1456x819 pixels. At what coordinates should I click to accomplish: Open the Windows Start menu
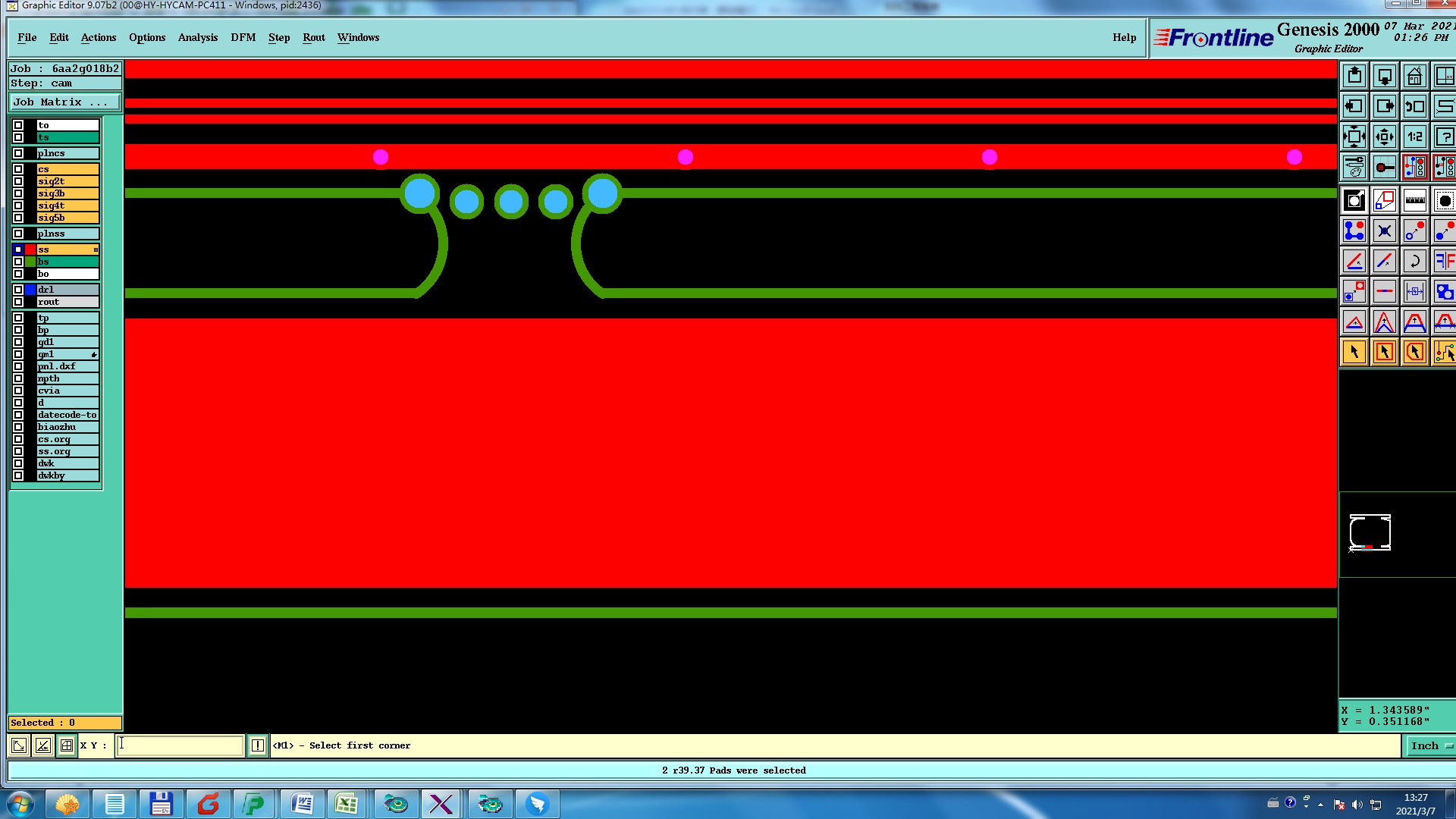(20, 804)
